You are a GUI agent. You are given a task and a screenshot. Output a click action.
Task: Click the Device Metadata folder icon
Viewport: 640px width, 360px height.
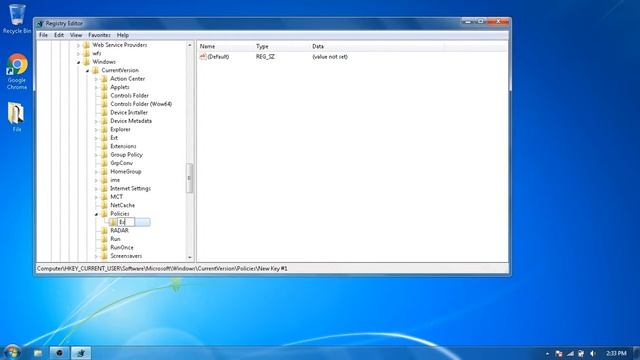(104, 121)
